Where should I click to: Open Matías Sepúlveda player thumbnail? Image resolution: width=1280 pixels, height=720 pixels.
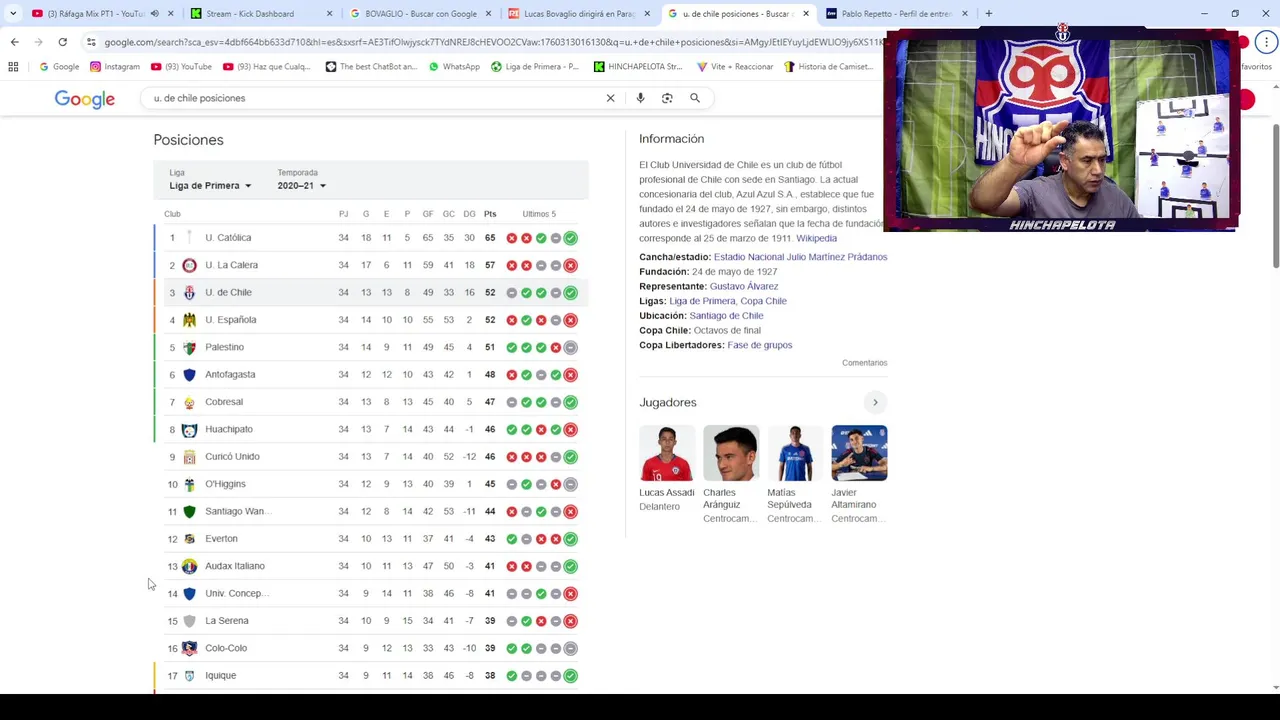pyautogui.click(x=795, y=453)
